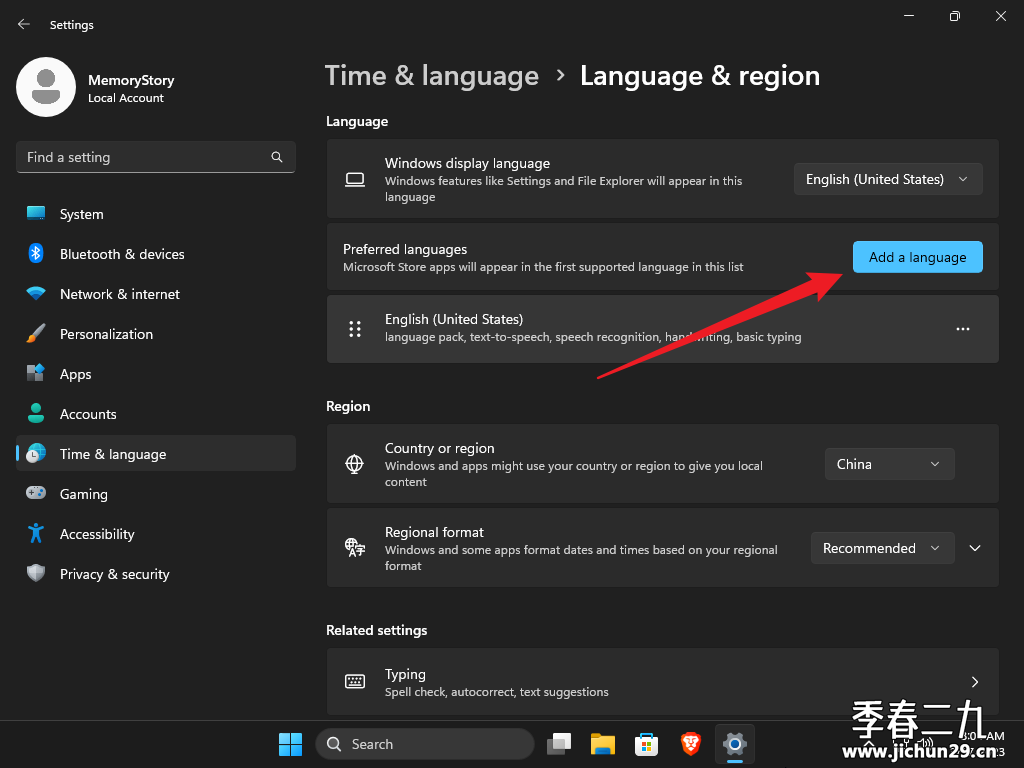Click the Gaming controller icon
This screenshot has width=1024, height=768.
(36, 492)
